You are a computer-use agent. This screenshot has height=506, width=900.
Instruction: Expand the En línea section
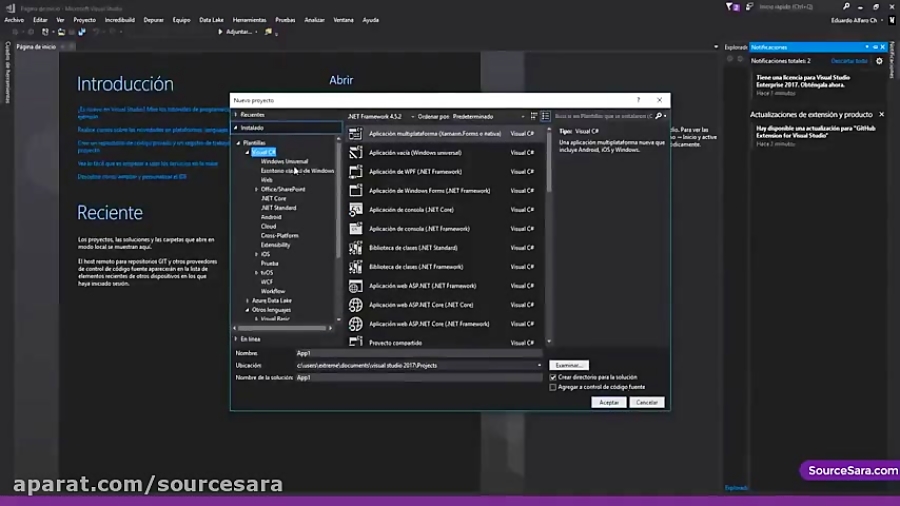pyautogui.click(x=236, y=339)
